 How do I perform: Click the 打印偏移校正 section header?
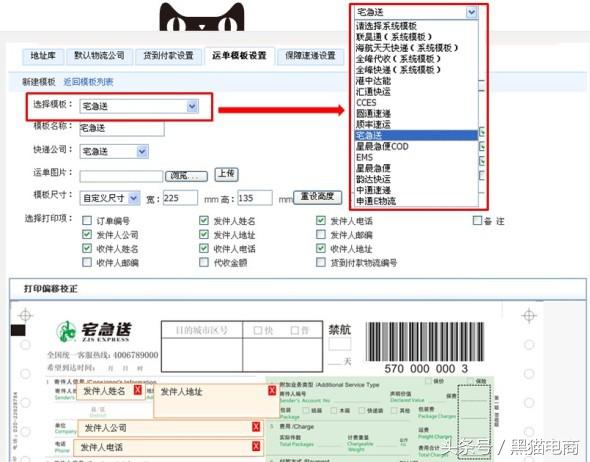298,289
